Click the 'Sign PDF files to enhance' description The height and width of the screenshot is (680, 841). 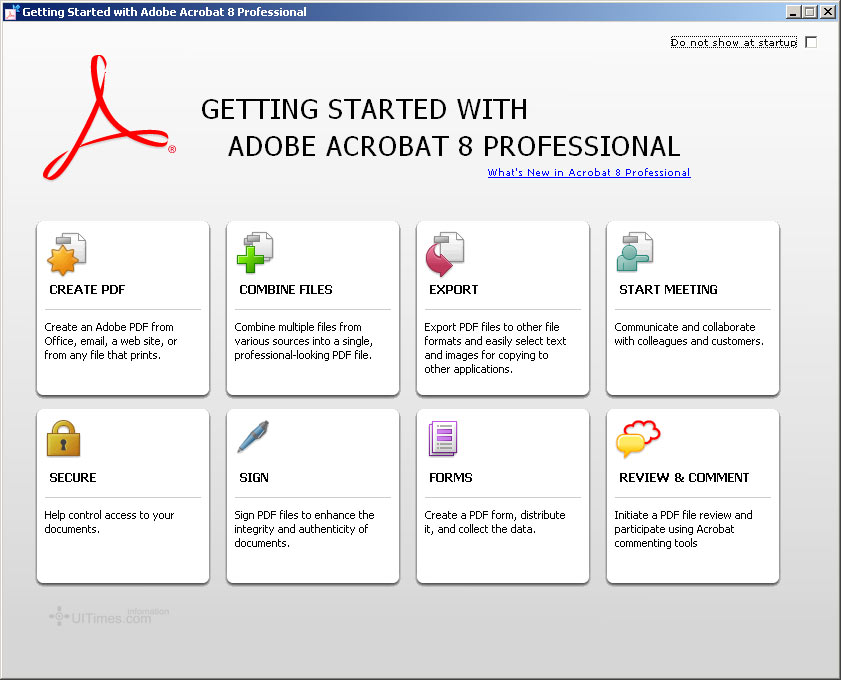coord(304,529)
